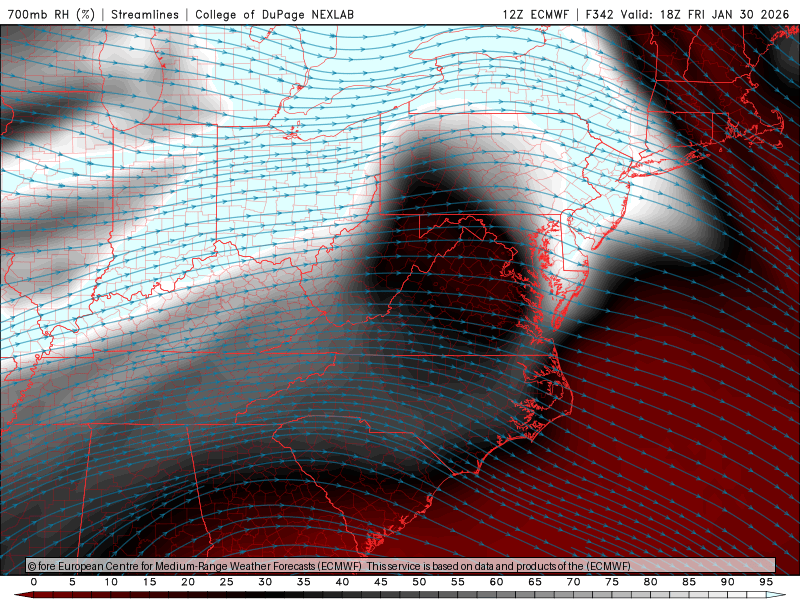This screenshot has width=800, height=600.
Task: Click the 85 tick label on legend
Action: tap(689, 582)
